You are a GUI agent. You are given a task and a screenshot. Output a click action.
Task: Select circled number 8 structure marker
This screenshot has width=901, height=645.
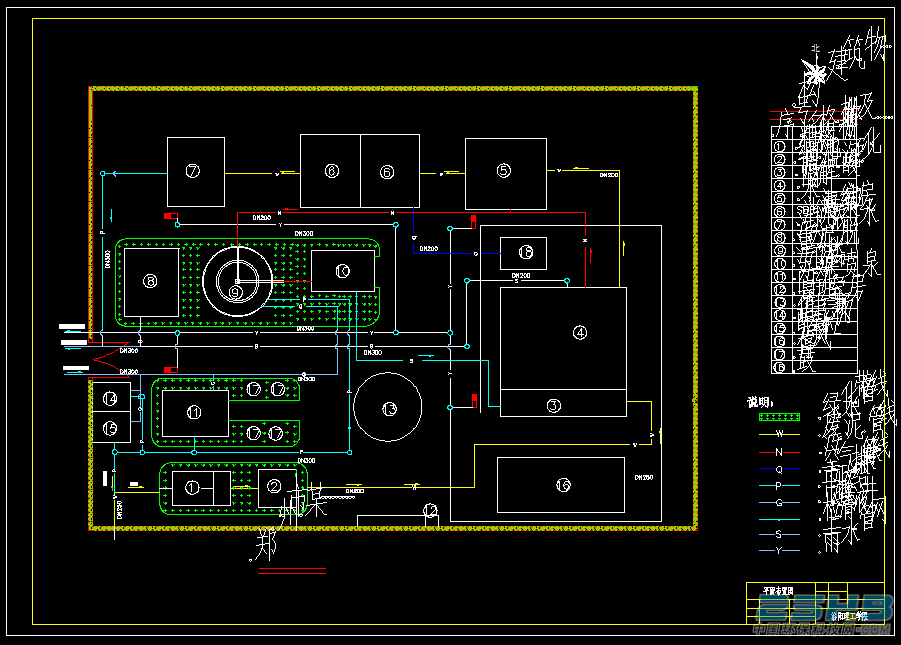point(150,281)
